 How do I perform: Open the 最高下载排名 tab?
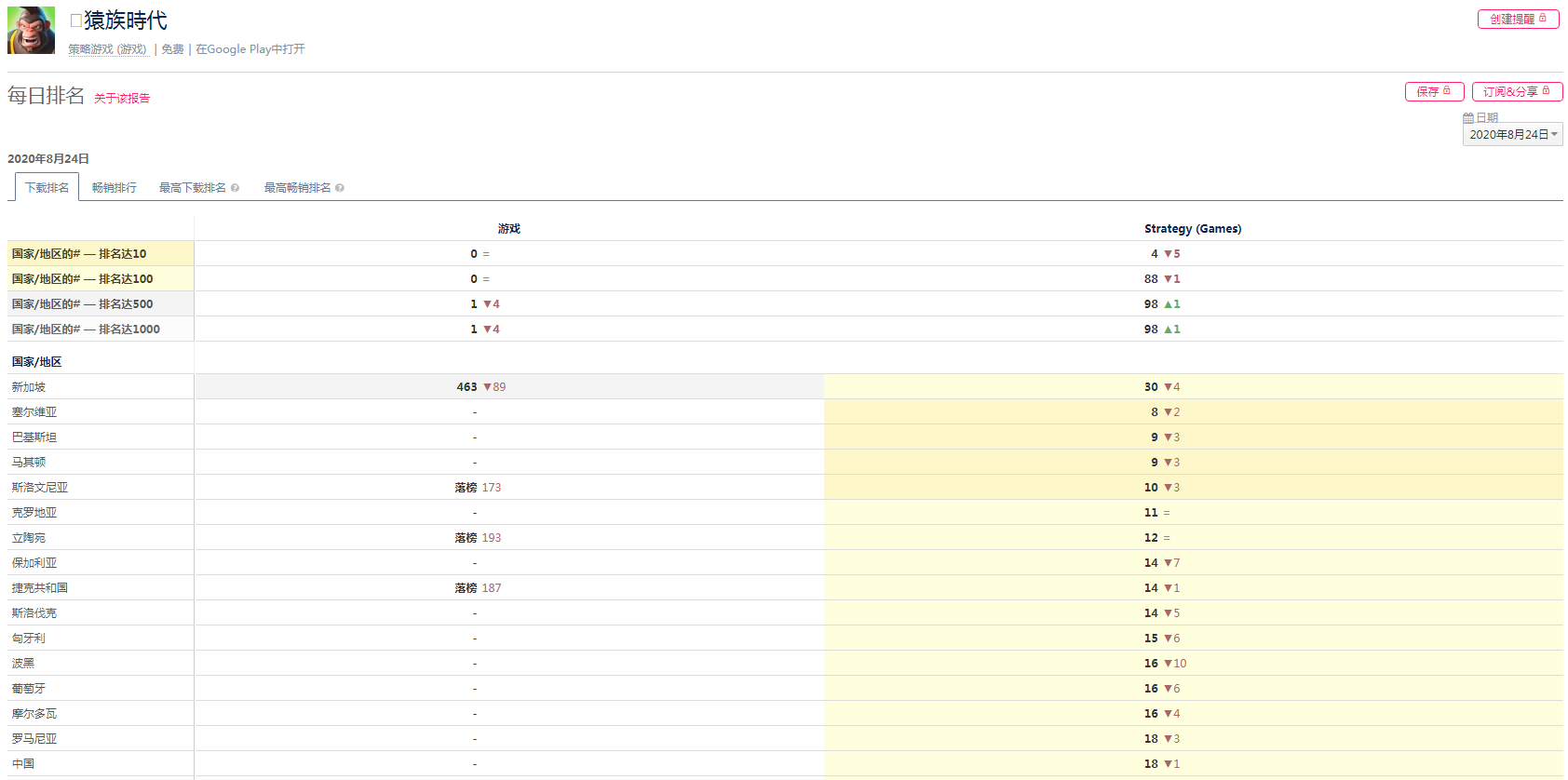click(192, 188)
